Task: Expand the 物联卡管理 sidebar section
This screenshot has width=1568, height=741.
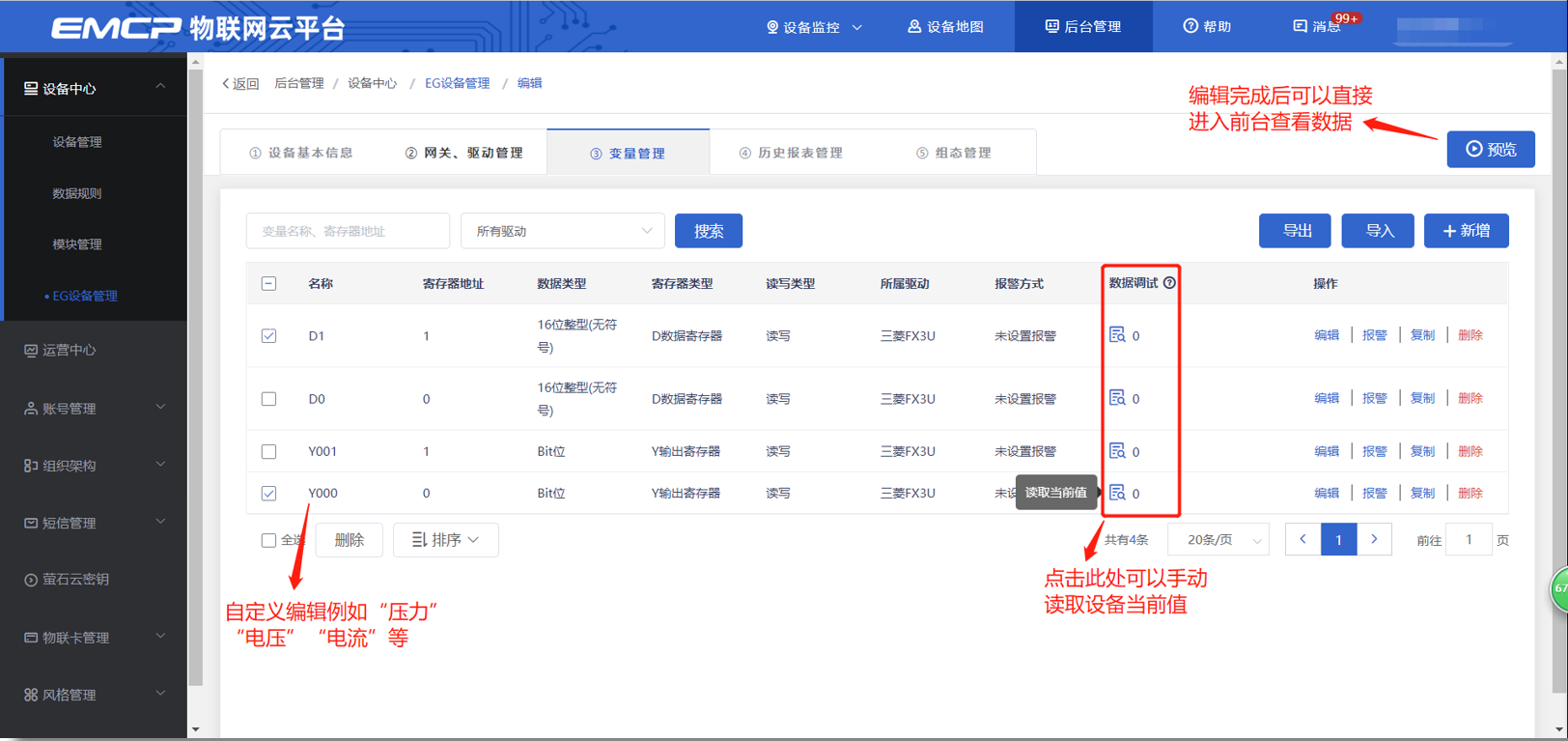Action: point(94,638)
